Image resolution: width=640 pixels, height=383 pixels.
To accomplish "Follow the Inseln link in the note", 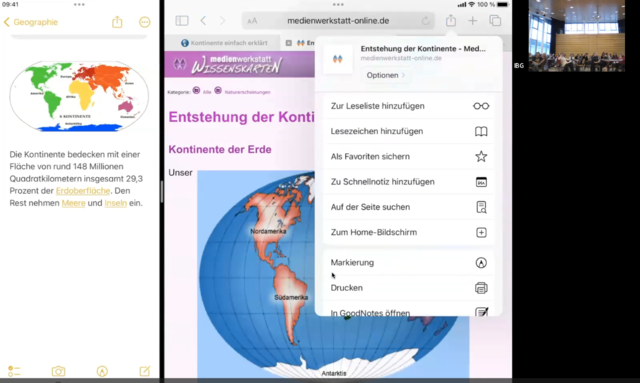I will (116, 203).
